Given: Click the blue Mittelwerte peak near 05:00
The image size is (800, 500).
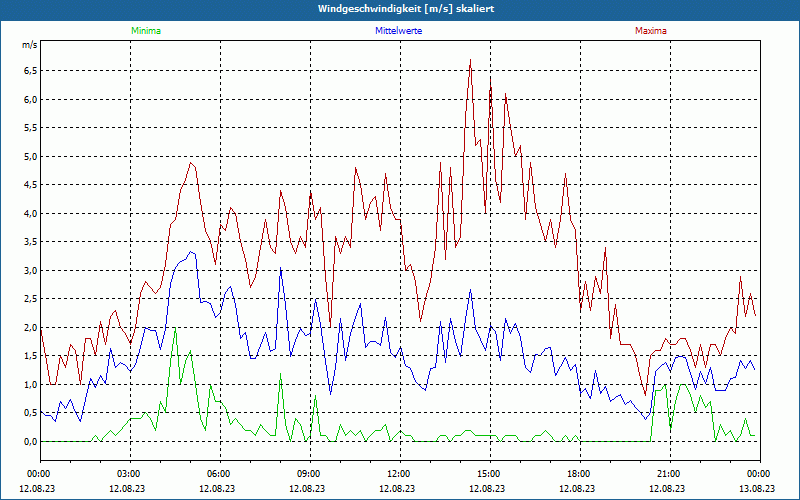Looking at the screenshot, I should tap(191, 252).
